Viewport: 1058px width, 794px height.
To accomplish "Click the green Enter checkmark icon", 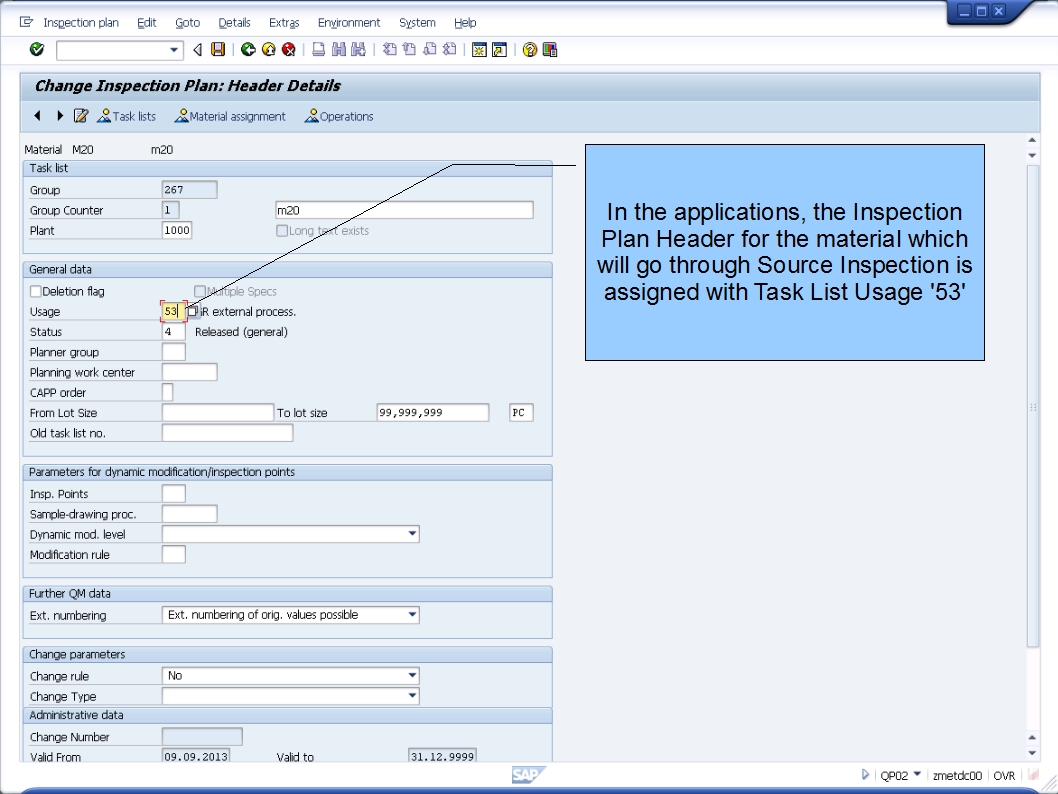I will pos(37,49).
